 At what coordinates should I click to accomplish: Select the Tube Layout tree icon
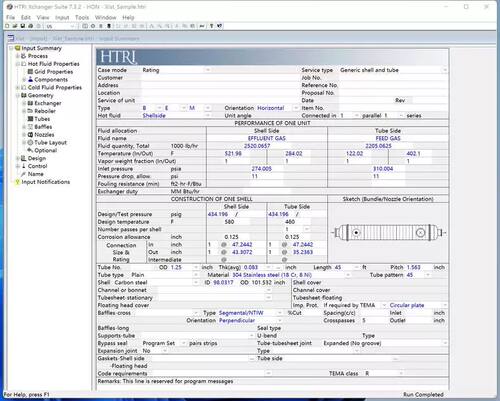pos(31,142)
